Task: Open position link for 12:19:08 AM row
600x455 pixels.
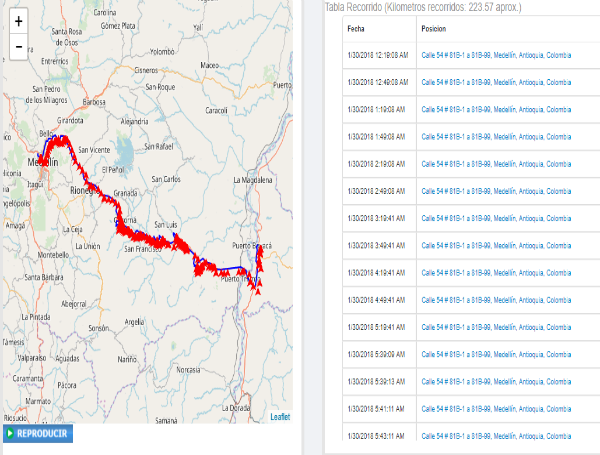Action: click(x=496, y=55)
